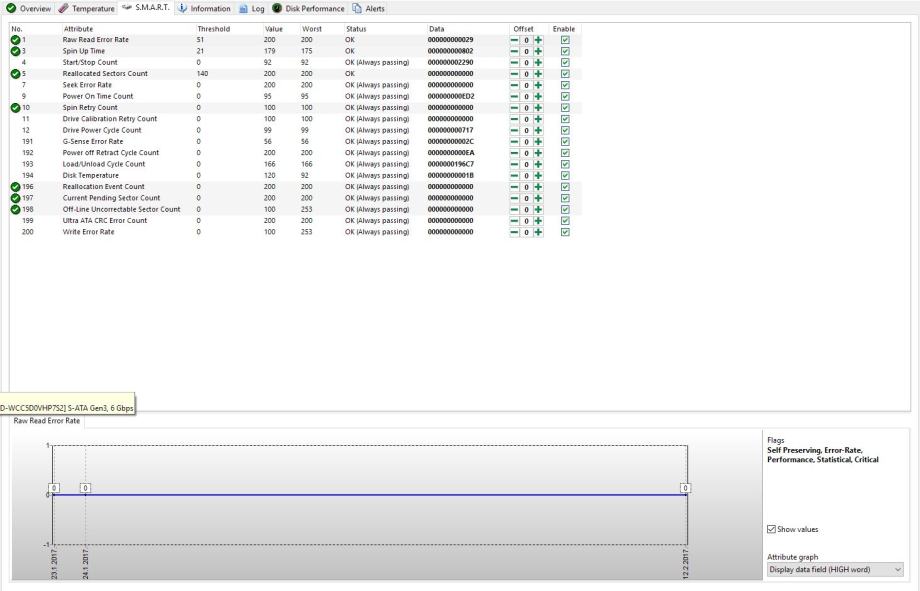
Task: Toggle Enable checkbox for Write Error Rate
Action: [x=565, y=232]
